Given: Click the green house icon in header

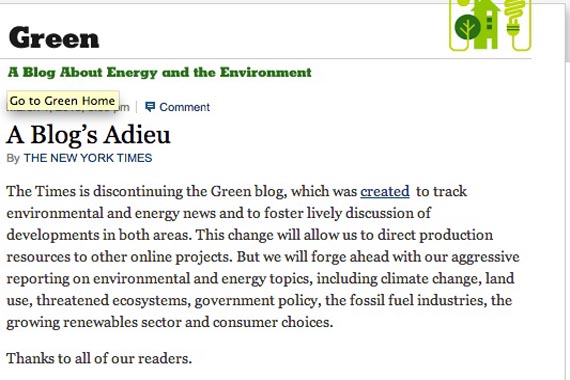Looking at the screenshot, I should (486, 24).
